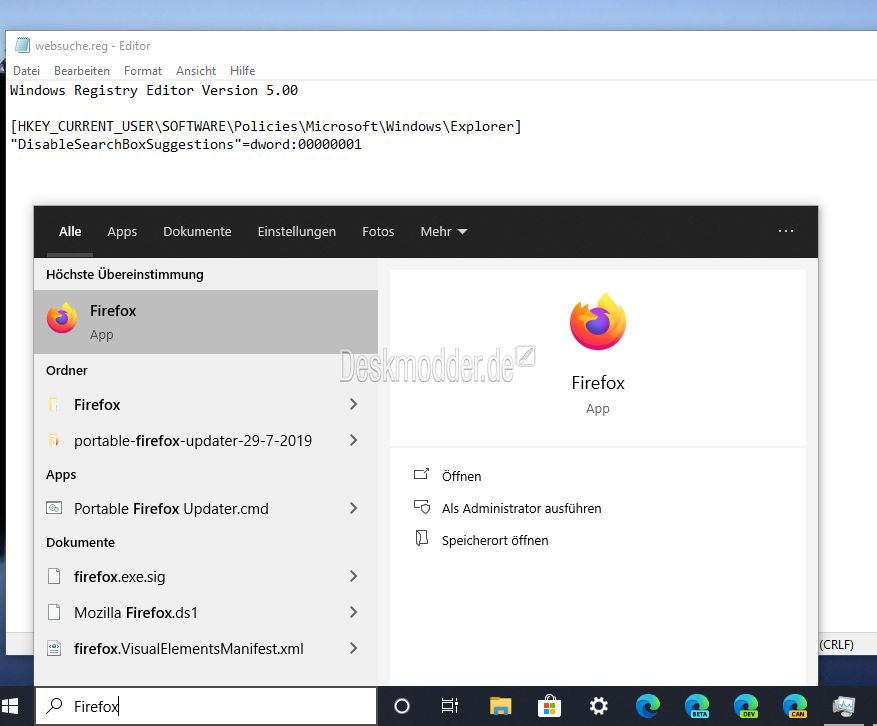Click the taskbar search box with Firefox
Image resolution: width=877 pixels, height=726 pixels.
tap(206, 706)
